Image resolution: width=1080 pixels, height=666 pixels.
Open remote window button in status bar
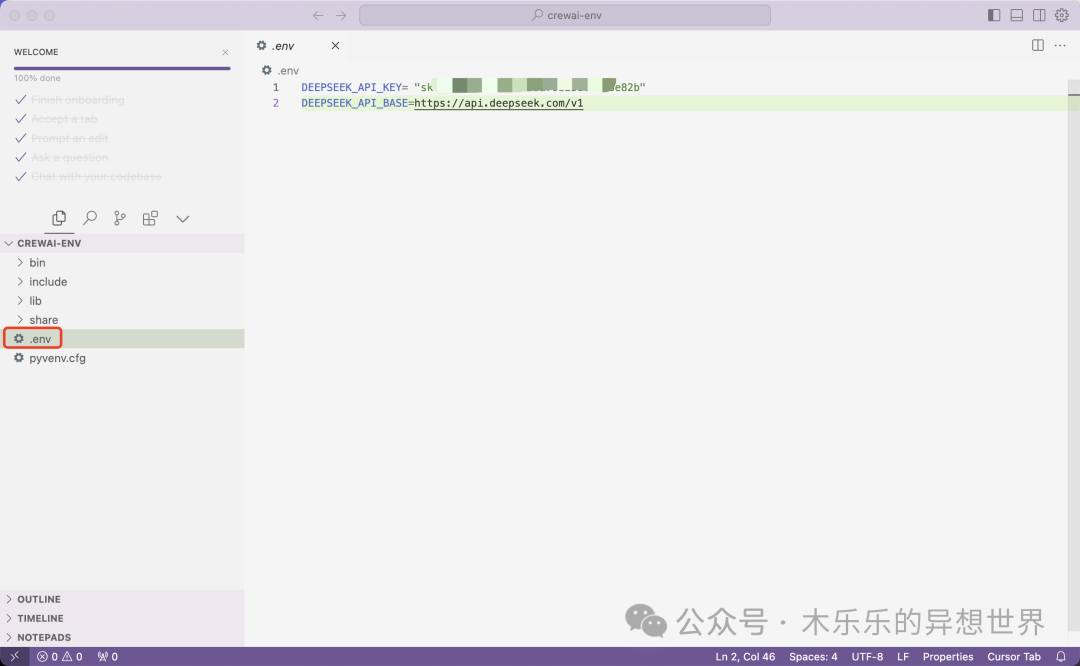[14, 656]
